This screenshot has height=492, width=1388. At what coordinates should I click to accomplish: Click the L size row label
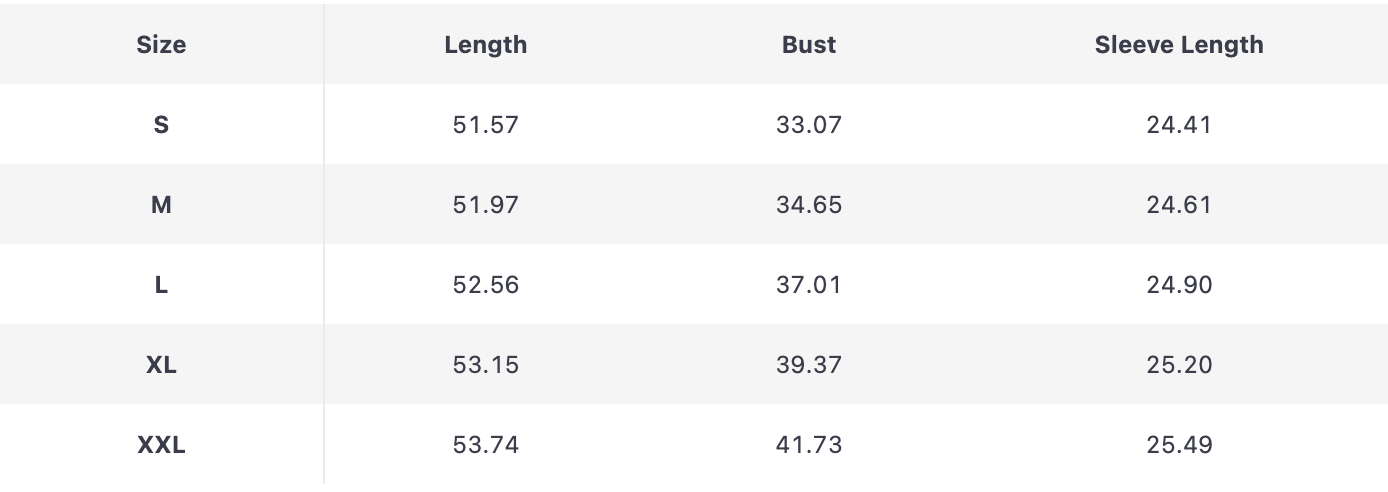(x=161, y=285)
